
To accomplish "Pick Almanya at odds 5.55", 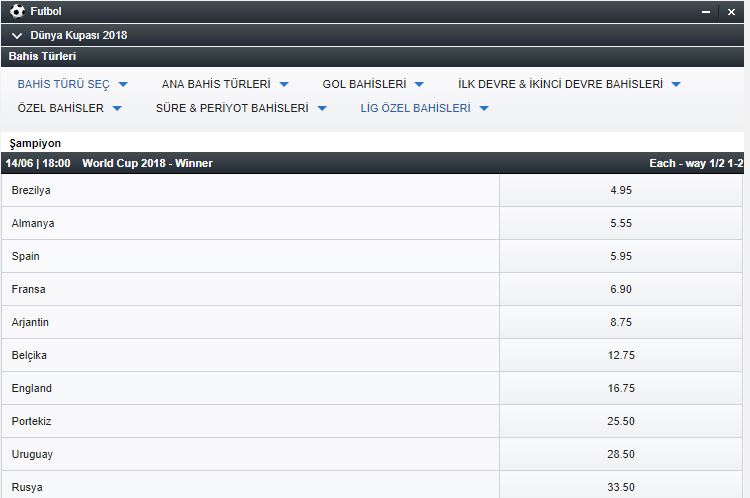I will click(621, 223).
